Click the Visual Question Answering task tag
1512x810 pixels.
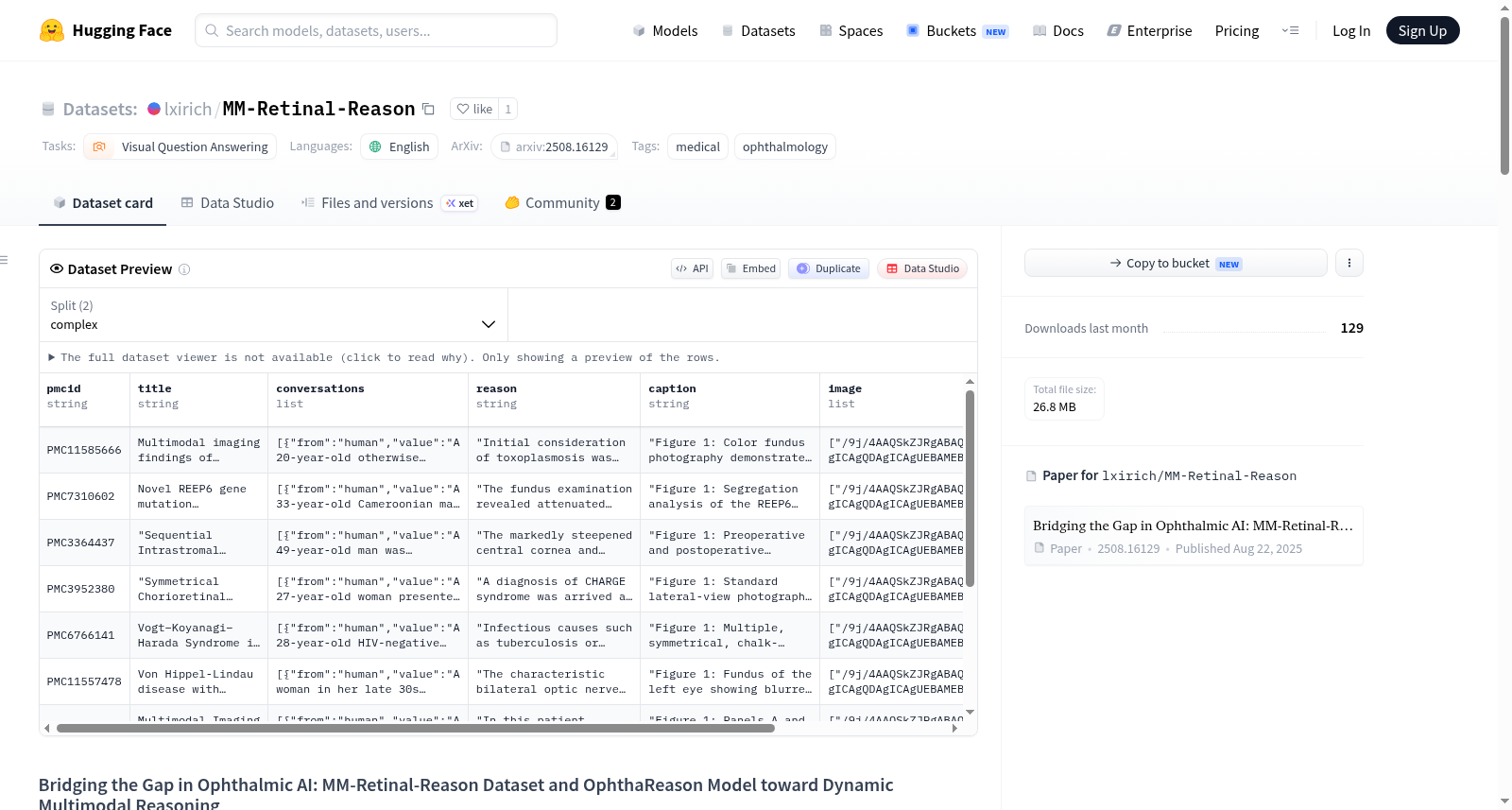[180, 146]
